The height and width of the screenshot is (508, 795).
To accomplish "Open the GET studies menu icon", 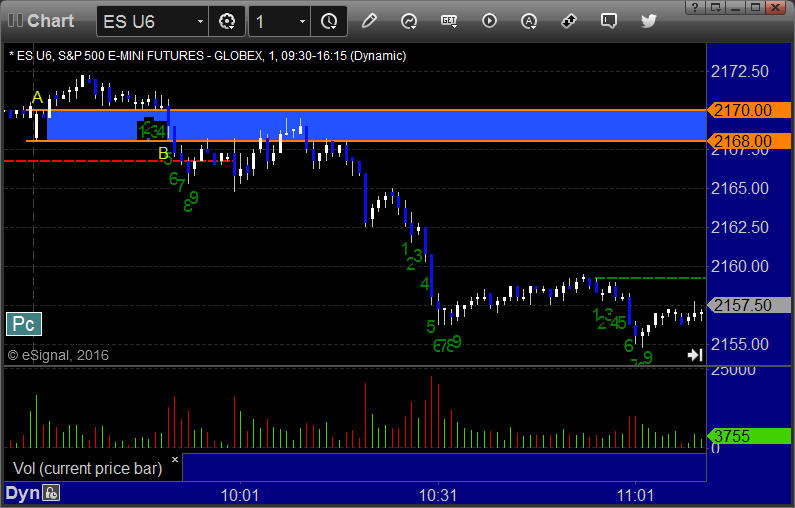I will [x=449, y=21].
